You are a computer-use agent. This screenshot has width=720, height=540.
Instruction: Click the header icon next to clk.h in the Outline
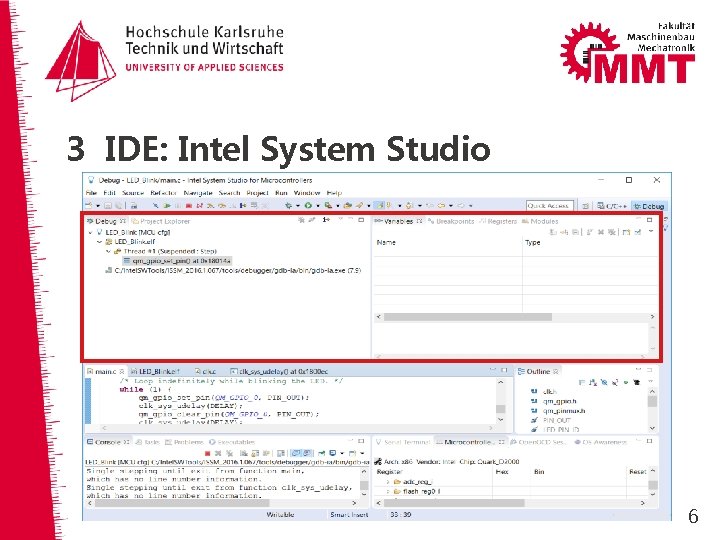[534, 391]
